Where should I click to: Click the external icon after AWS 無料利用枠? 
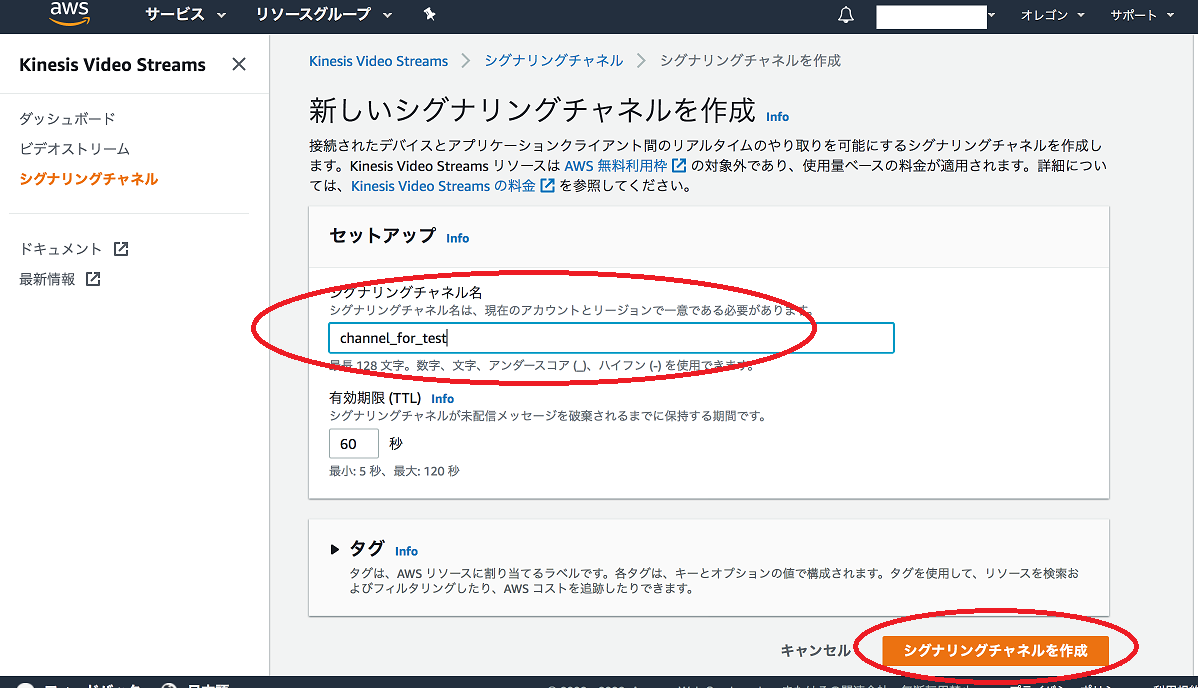click(x=678, y=165)
